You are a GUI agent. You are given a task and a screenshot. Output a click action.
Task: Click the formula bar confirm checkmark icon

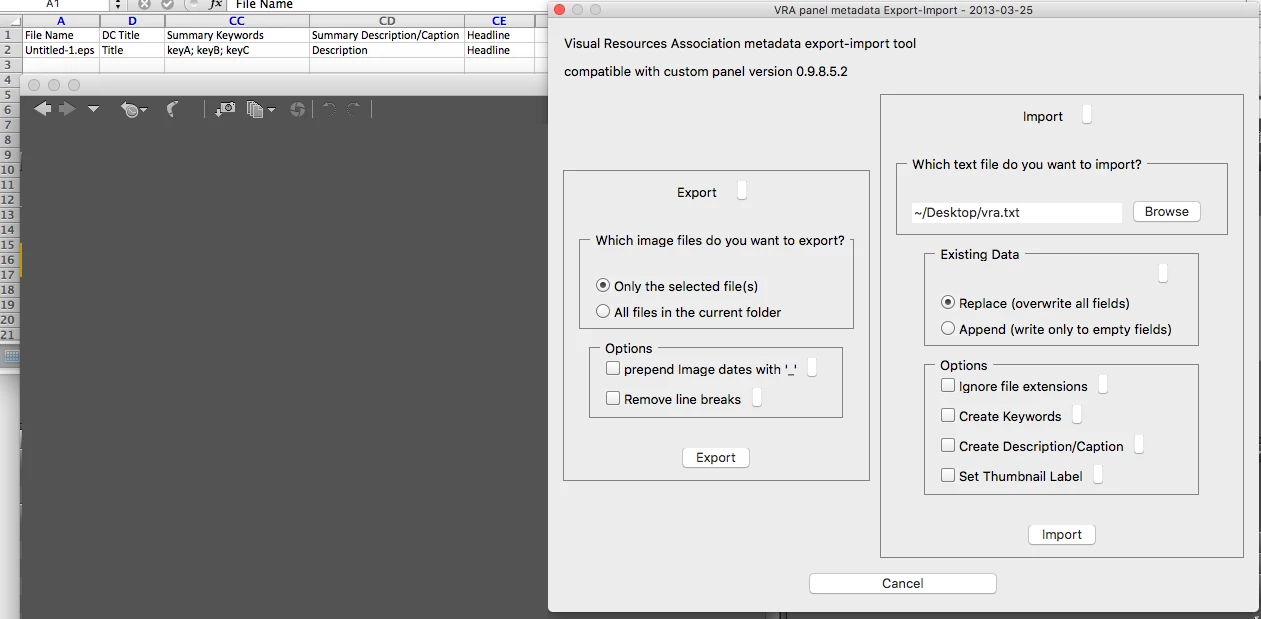(x=167, y=4)
